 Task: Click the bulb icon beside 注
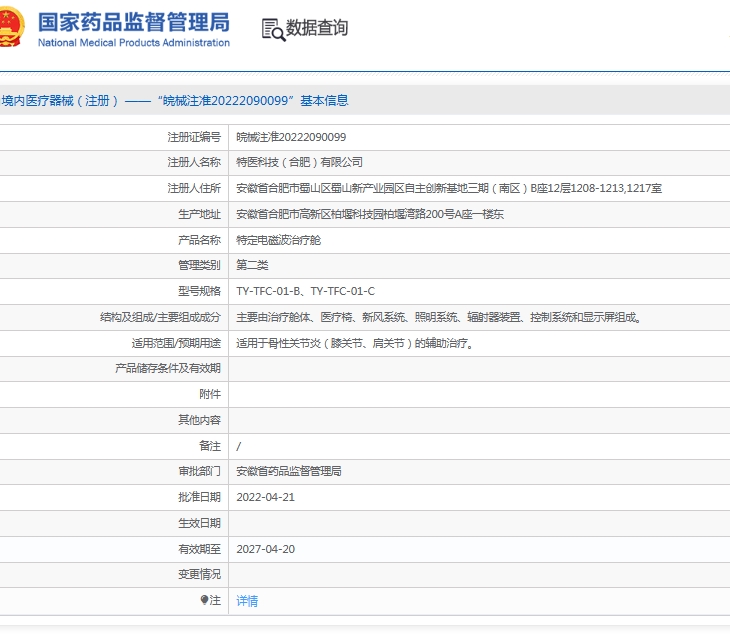(205, 600)
